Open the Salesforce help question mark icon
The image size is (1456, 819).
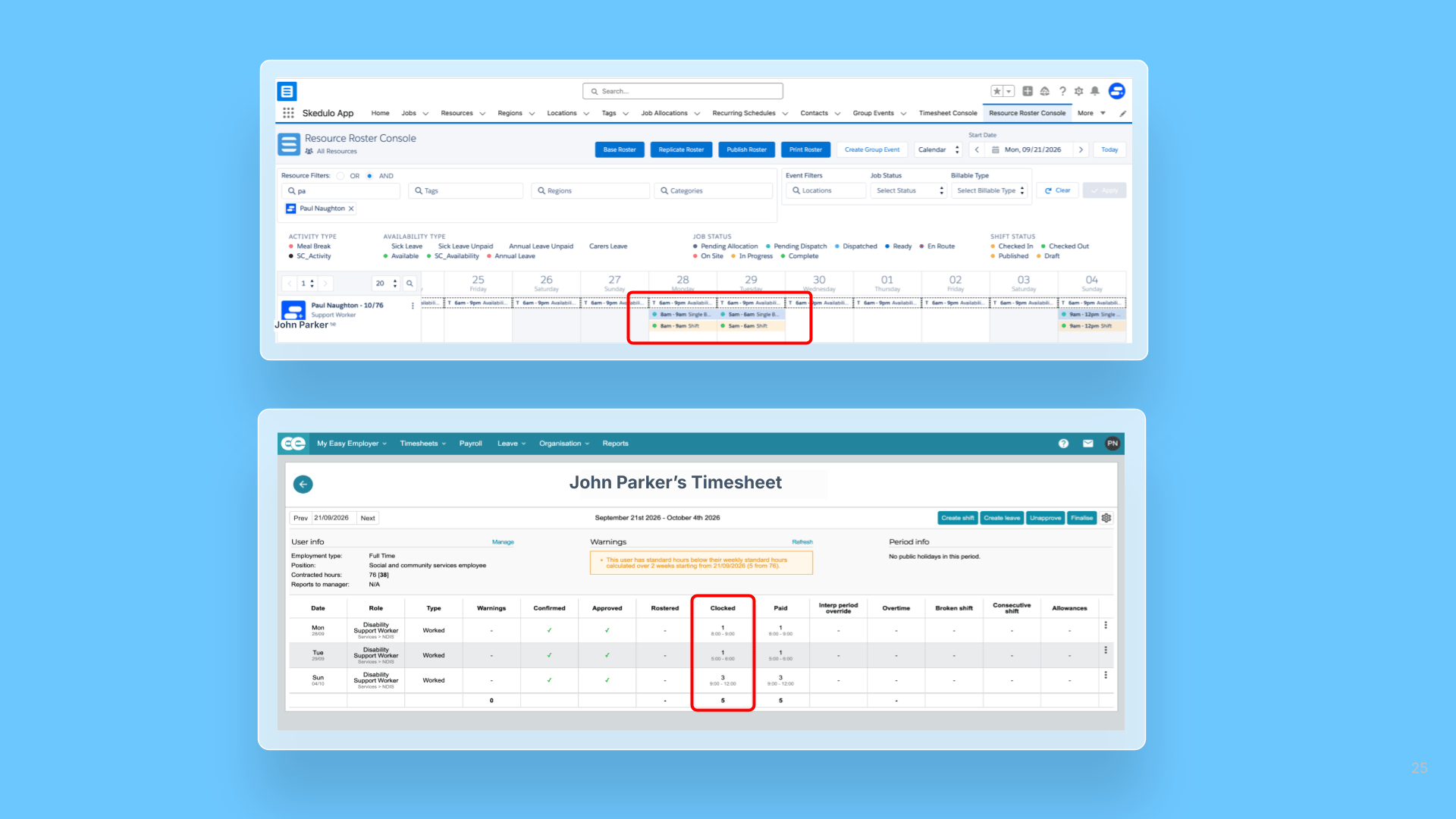click(x=1062, y=91)
